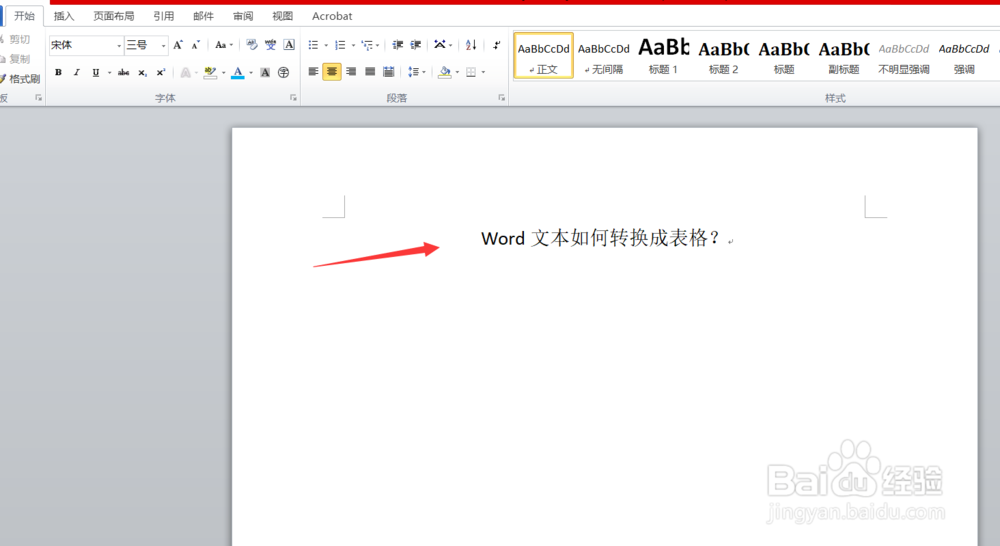Viewport: 1000px width, 546px height.
Task: Open the phonetic guide (wén) tool
Action: tap(270, 45)
